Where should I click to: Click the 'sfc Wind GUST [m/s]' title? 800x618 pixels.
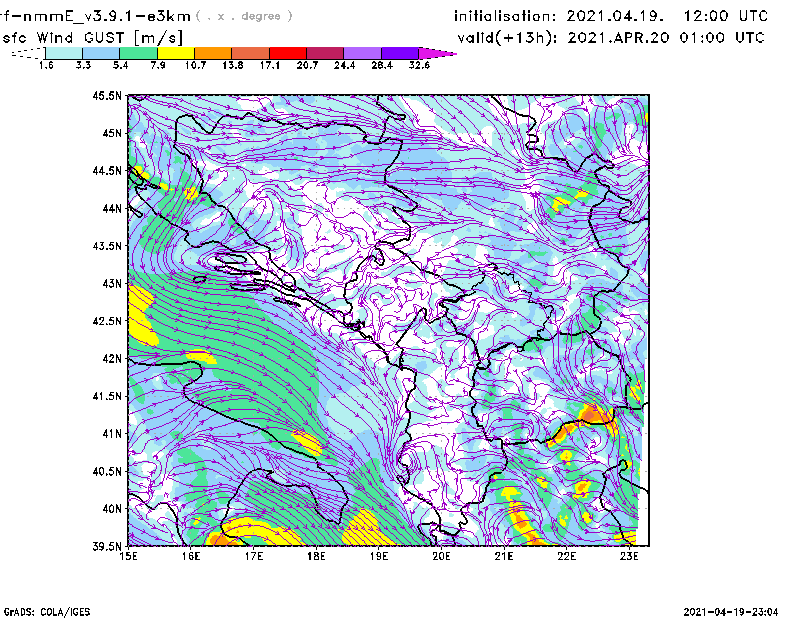pyautogui.click(x=92, y=38)
